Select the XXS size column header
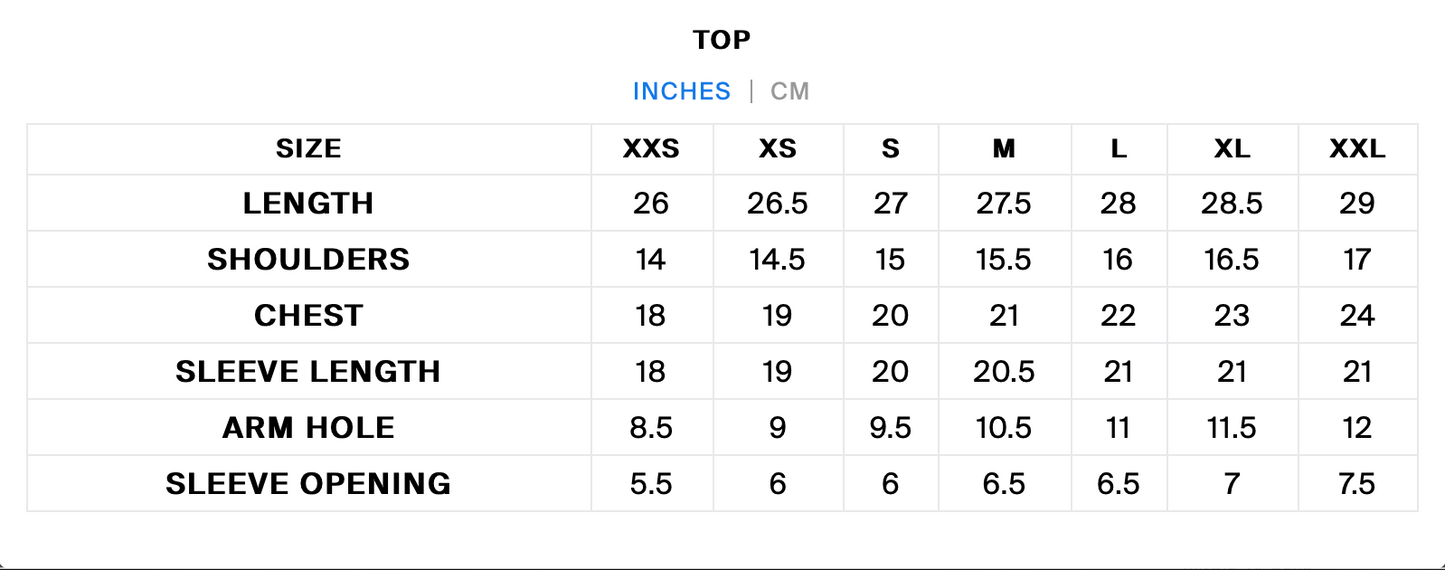 pos(651,149)
